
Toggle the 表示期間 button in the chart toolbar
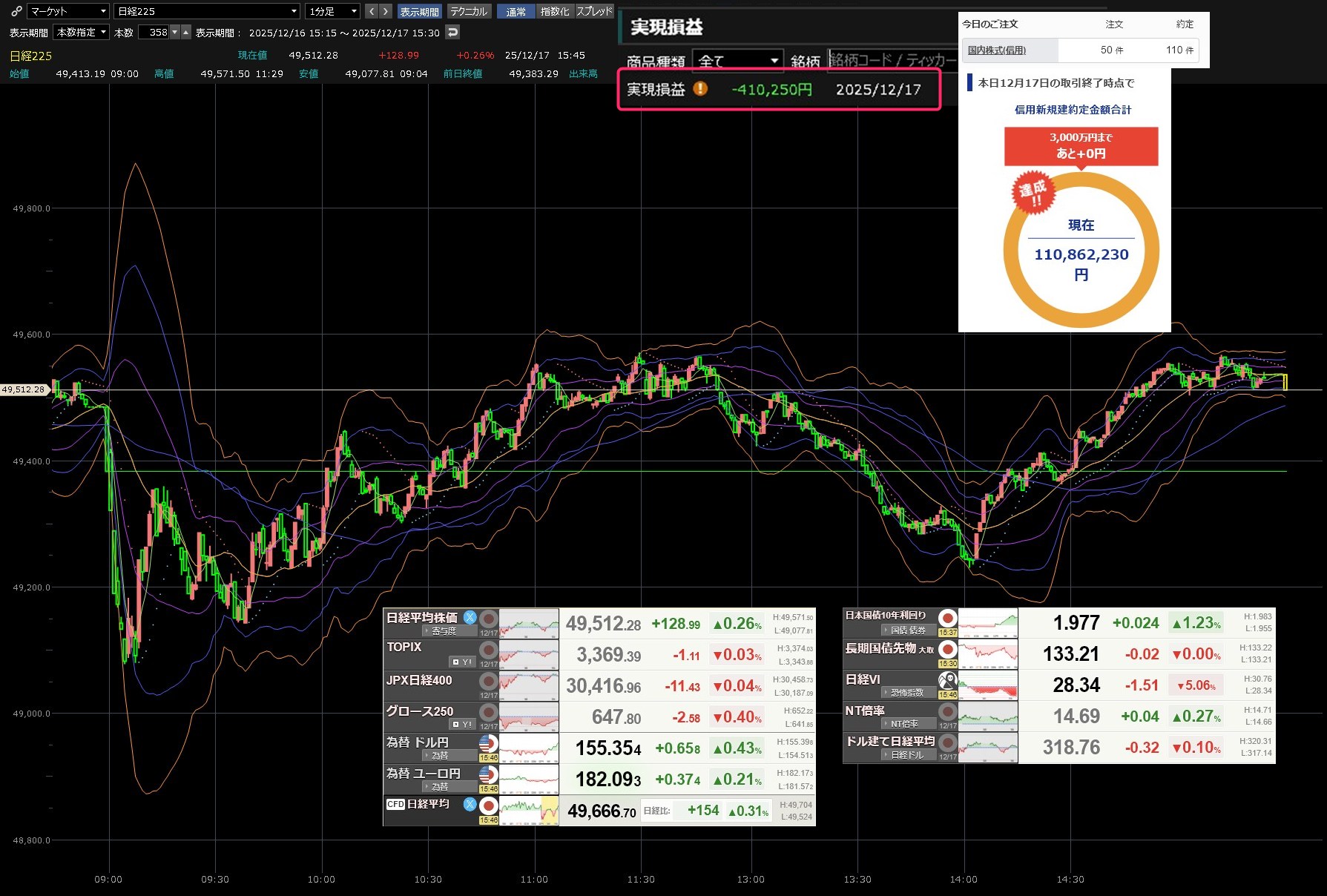coord(419,11)
